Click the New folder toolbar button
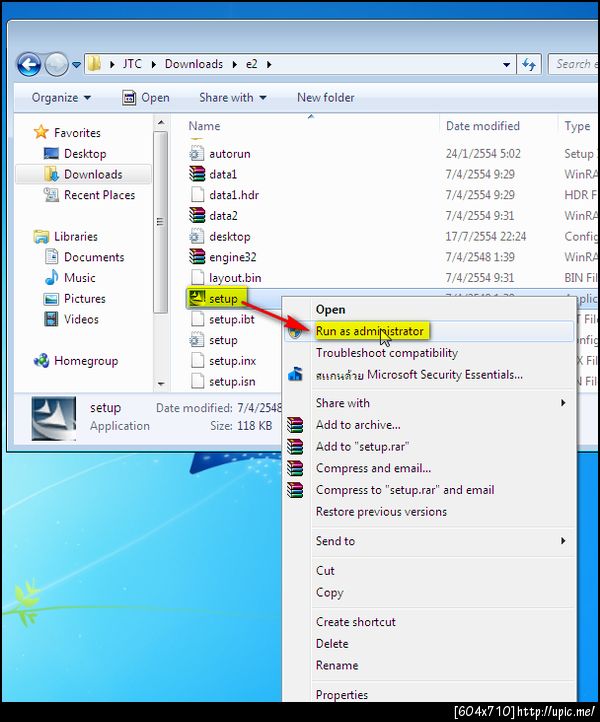 326,98
